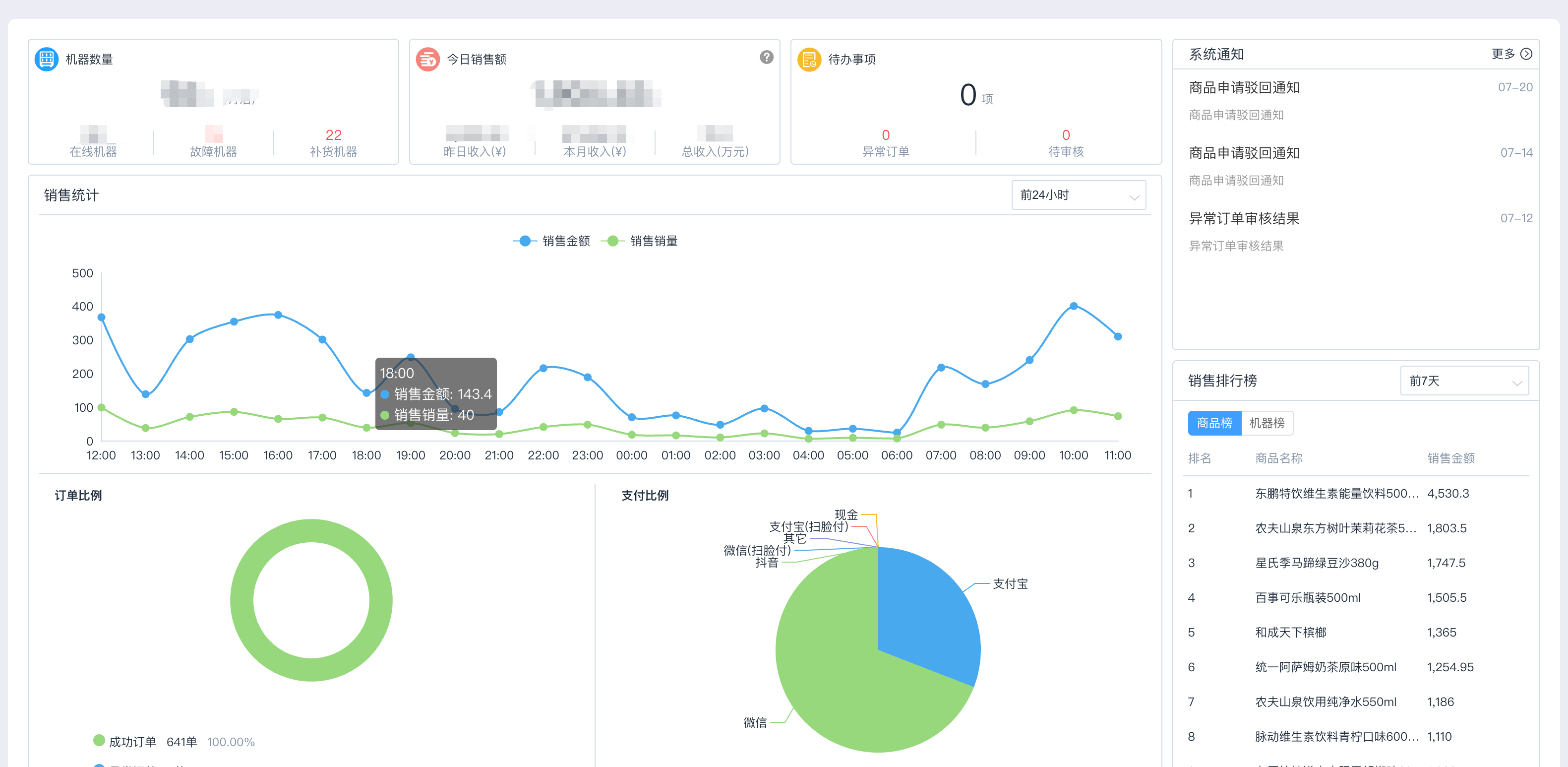Click the 16:00 data point on blue line
The image size is (1568, 767).
coord(278,315)
